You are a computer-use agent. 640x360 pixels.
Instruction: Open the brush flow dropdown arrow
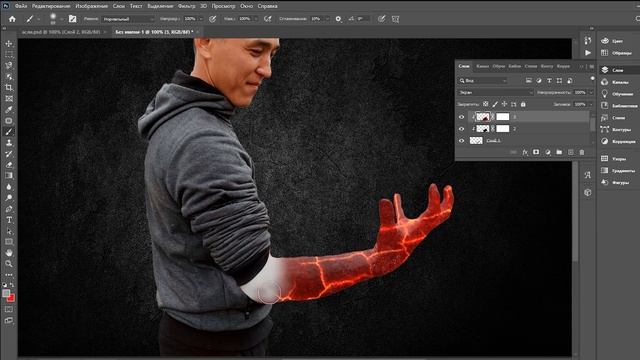256,19
